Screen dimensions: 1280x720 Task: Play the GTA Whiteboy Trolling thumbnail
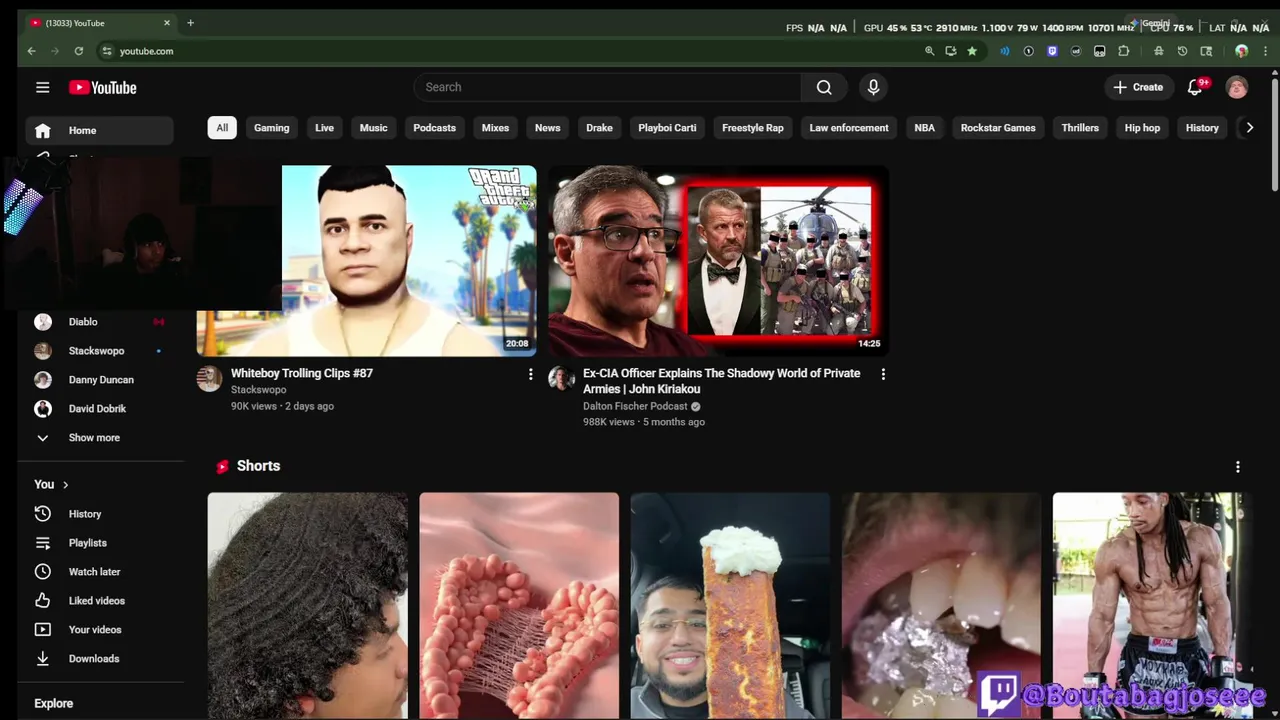click(409, 261)
